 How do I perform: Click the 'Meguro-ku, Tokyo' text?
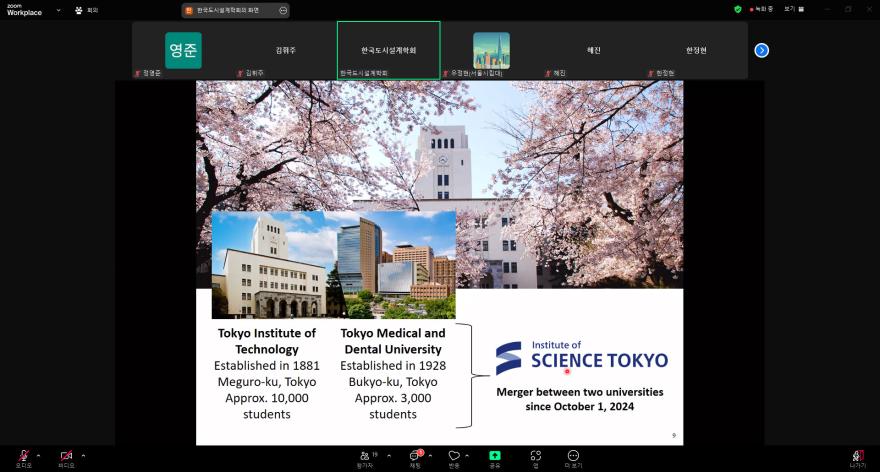coord(267,382)
